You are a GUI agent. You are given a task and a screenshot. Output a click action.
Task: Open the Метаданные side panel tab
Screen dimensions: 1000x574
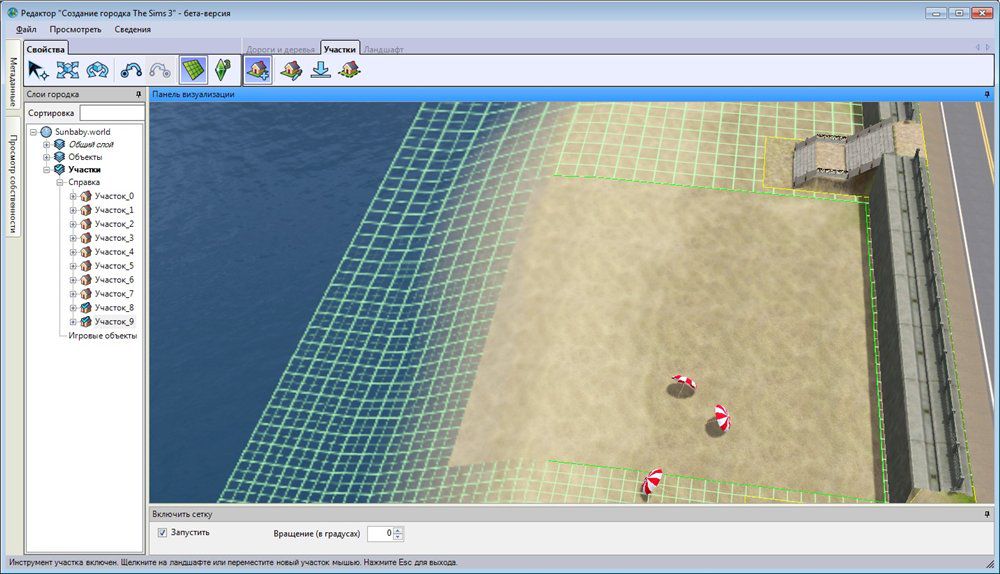click(x=13, y=83)
